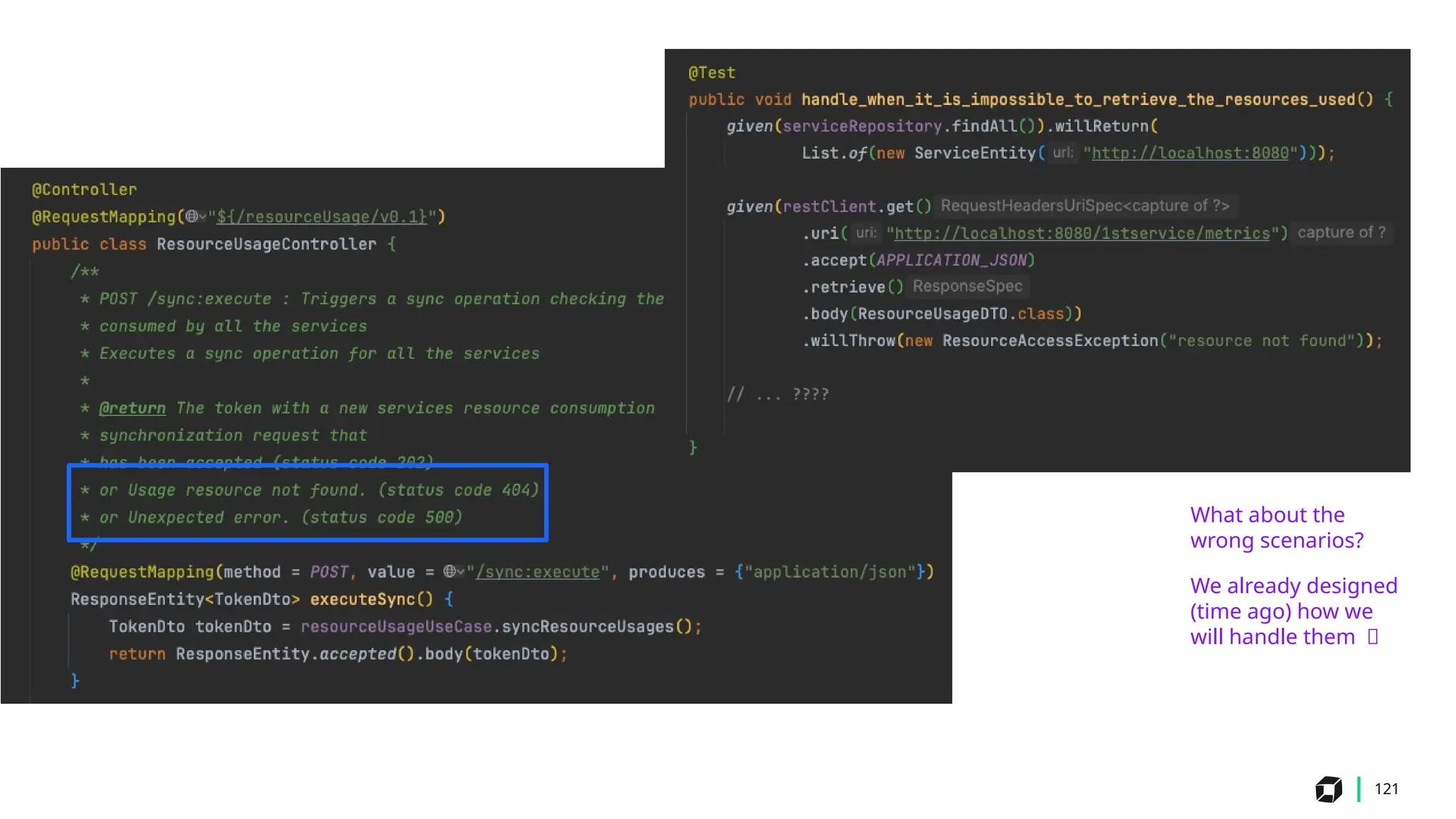Click the @return Javadoc tag
Screen dimensions: 1456x819
tap(132, 408)
